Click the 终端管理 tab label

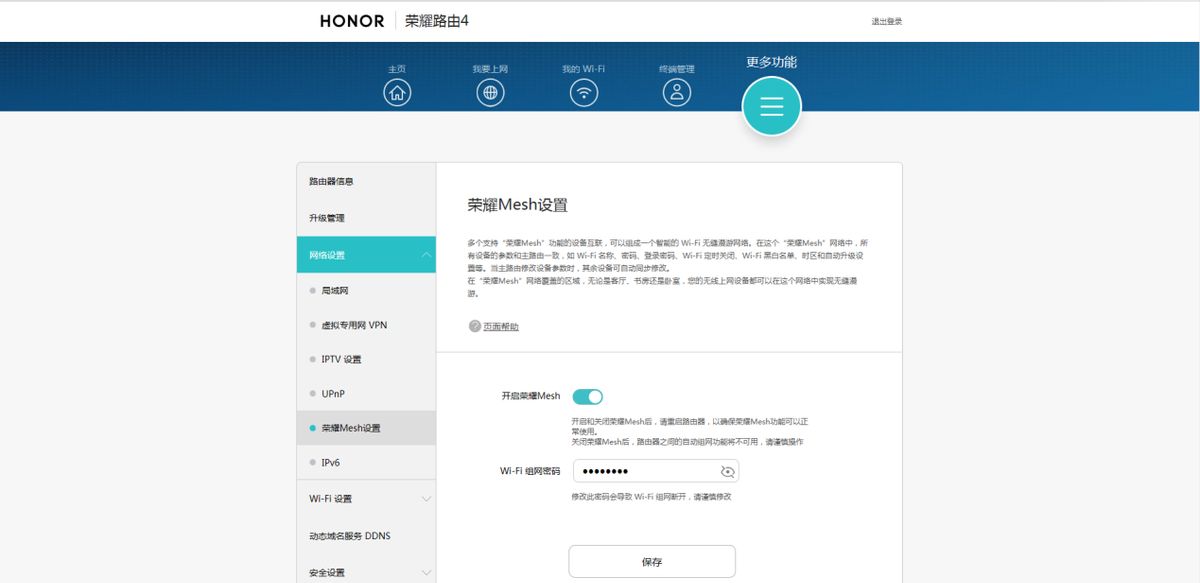point(677,69)
